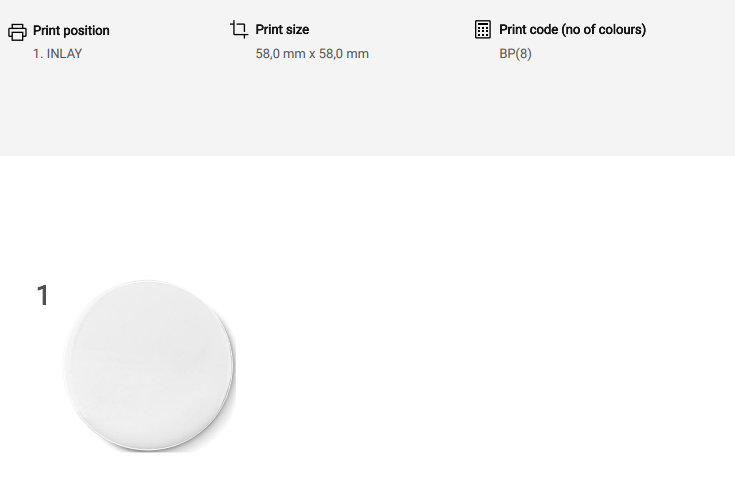Click the number 1 position marker
The image size is (735, 480).
click(x=43, y=296)
